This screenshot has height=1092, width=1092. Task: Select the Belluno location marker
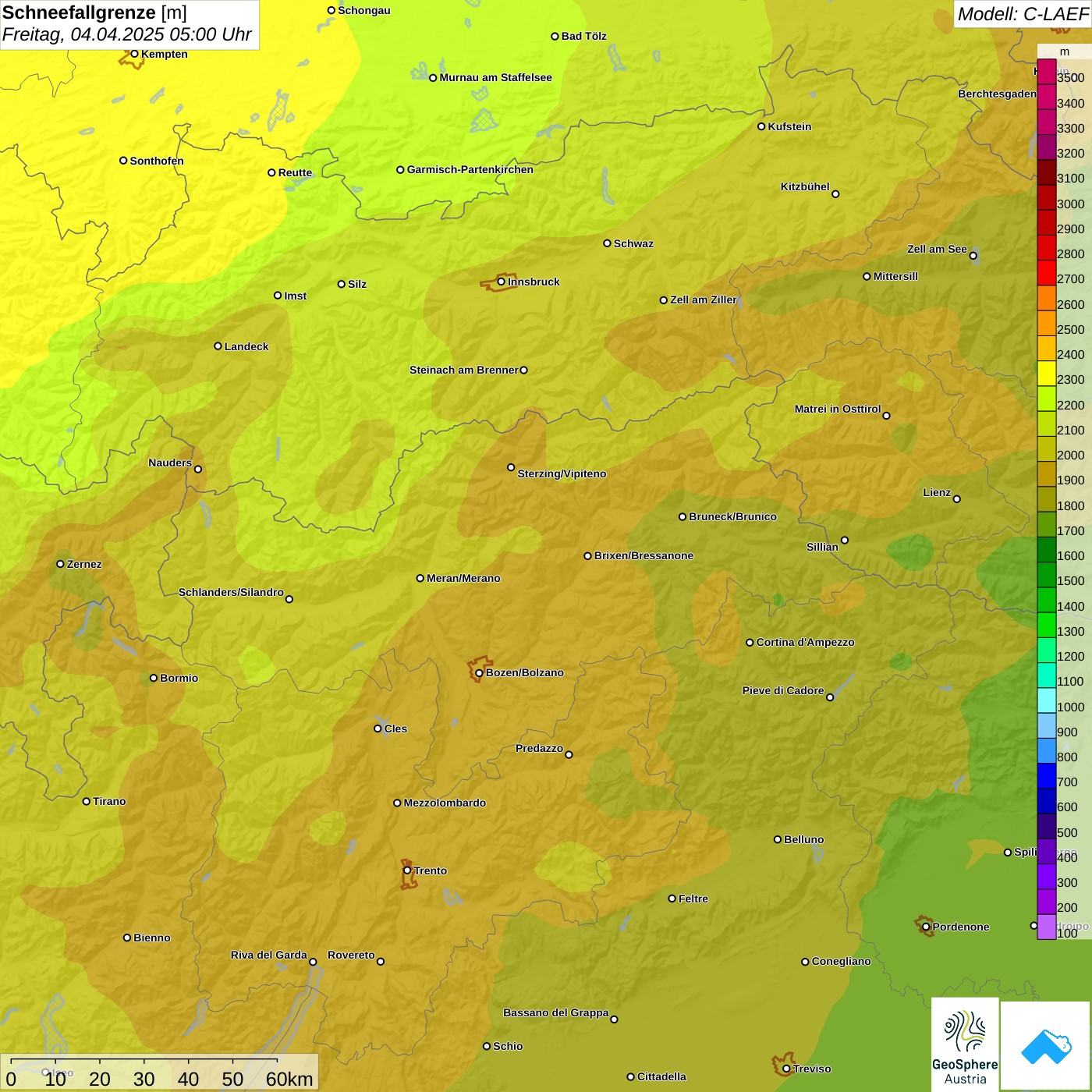777,839
